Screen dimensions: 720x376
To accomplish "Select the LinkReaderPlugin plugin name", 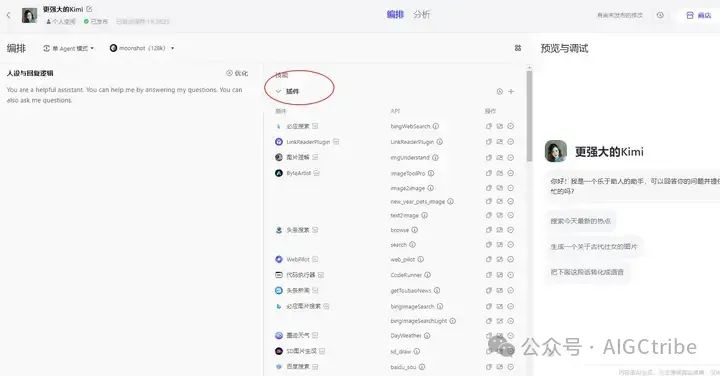I will tap(308, 142).
